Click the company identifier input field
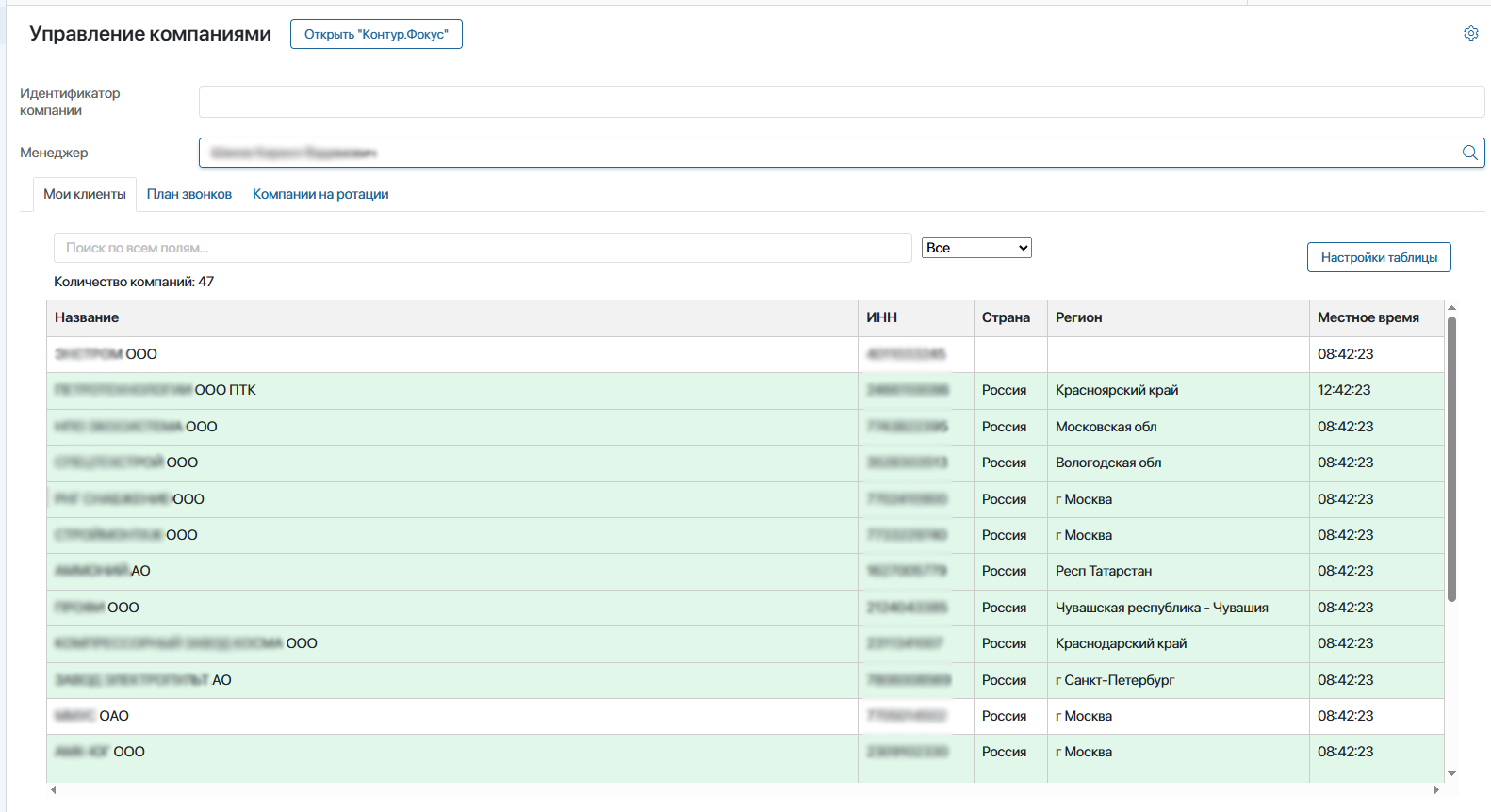The height and width of the screenshot is (812, 1491). tap(841, 102)
